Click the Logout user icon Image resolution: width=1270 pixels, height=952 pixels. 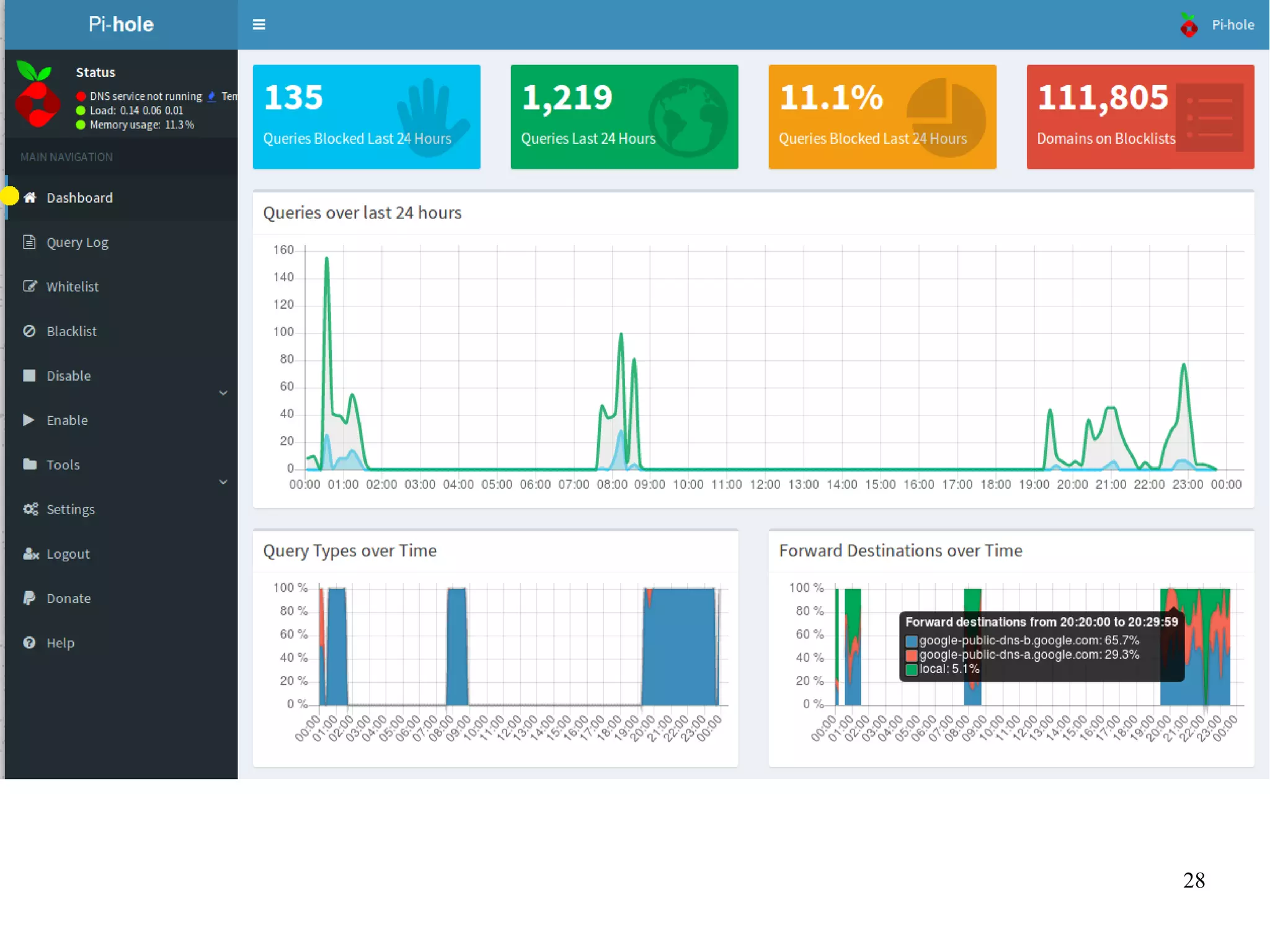[x=30, y=554]
